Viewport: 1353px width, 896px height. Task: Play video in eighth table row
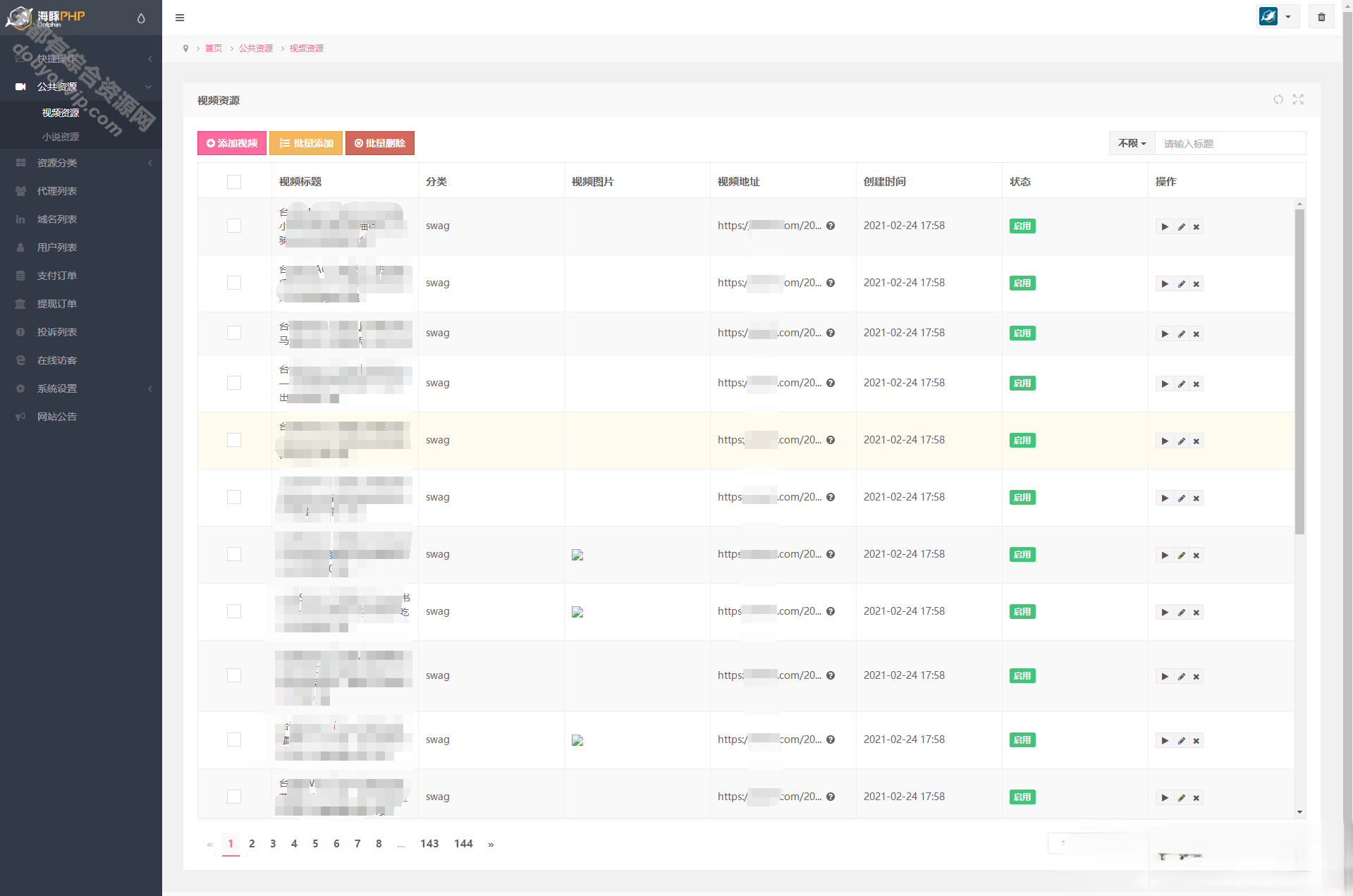point(1165,613)
